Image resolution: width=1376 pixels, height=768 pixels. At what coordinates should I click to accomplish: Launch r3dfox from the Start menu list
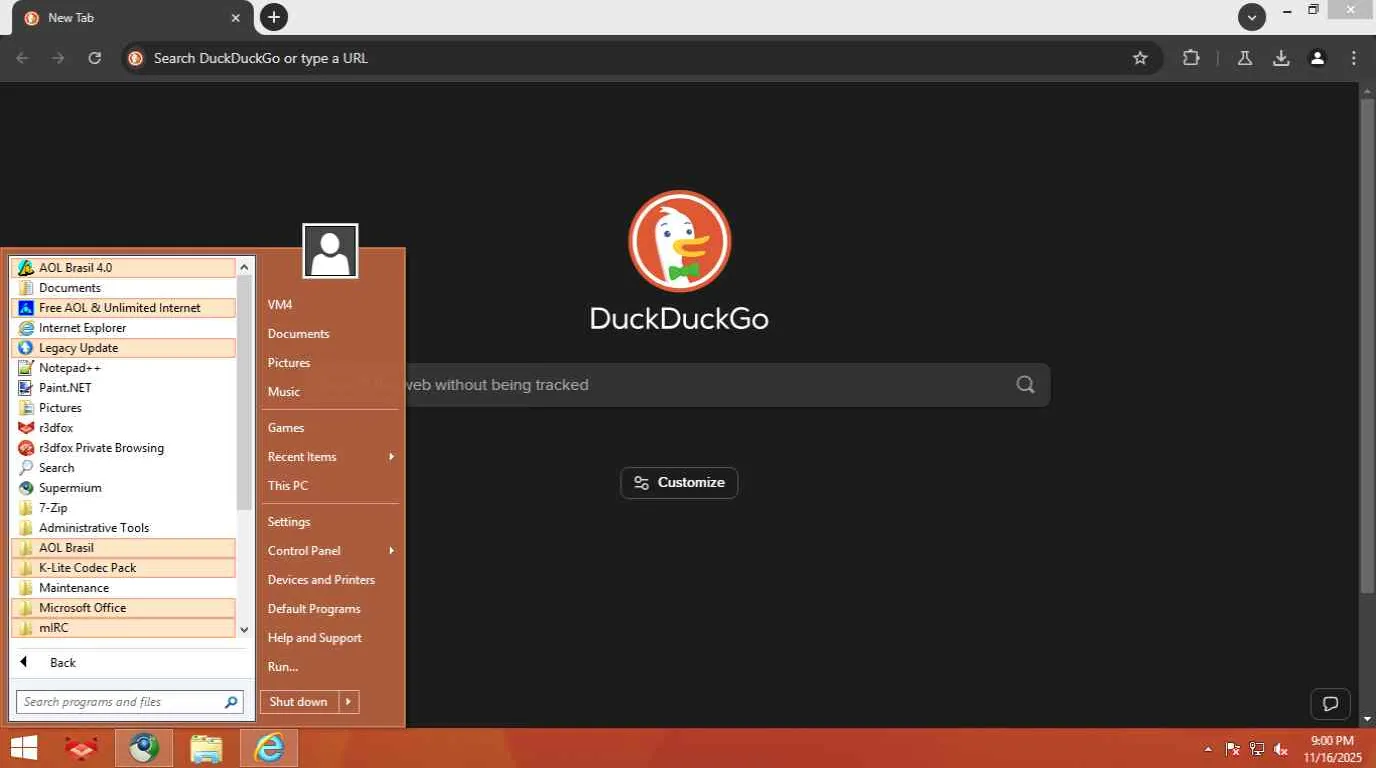123,428
